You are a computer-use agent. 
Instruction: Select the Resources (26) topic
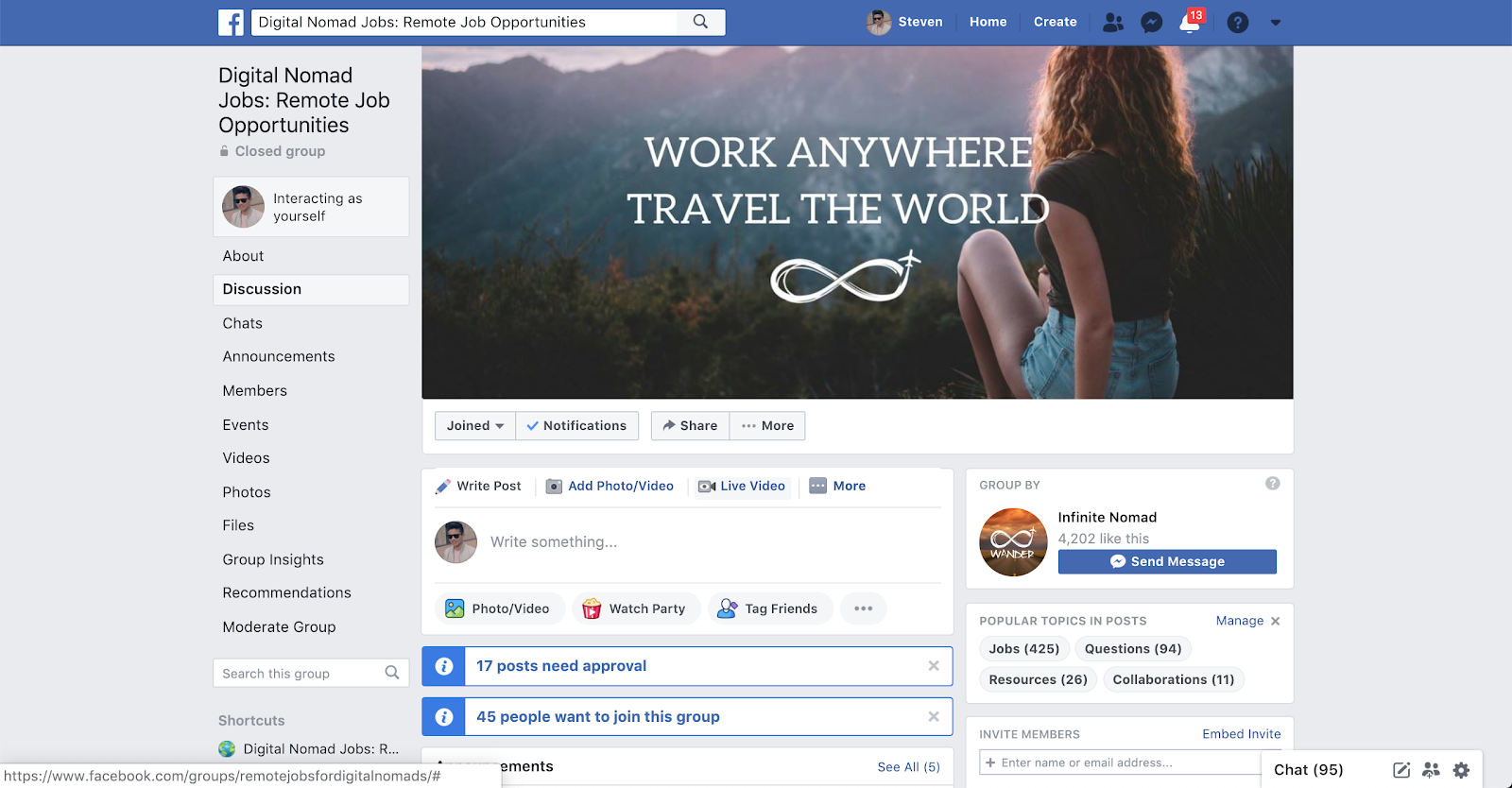point(1039,679)
